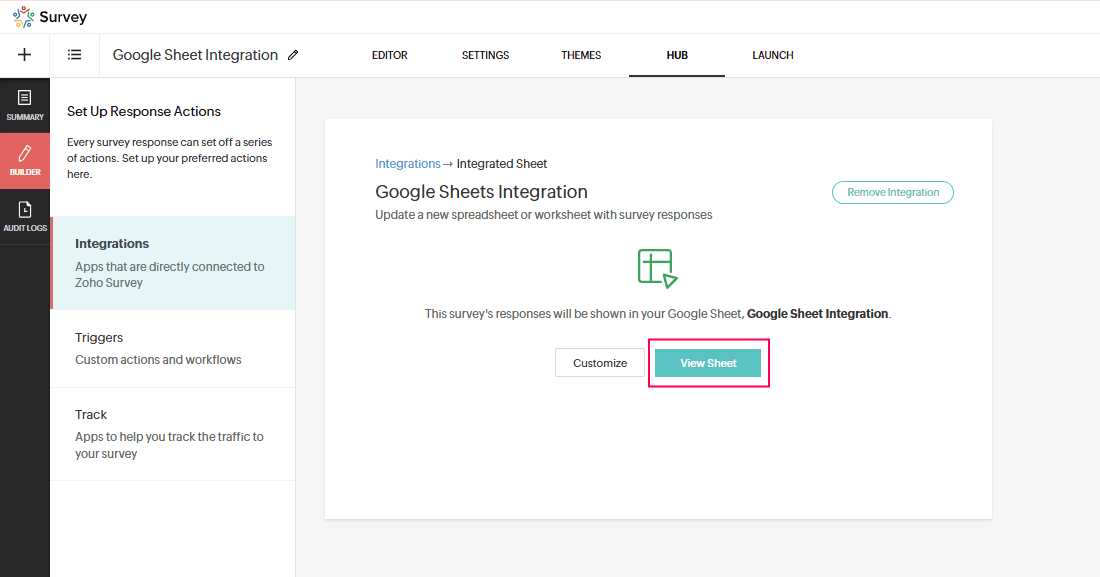Click the plus icon to create new survey

coord(25,55)
